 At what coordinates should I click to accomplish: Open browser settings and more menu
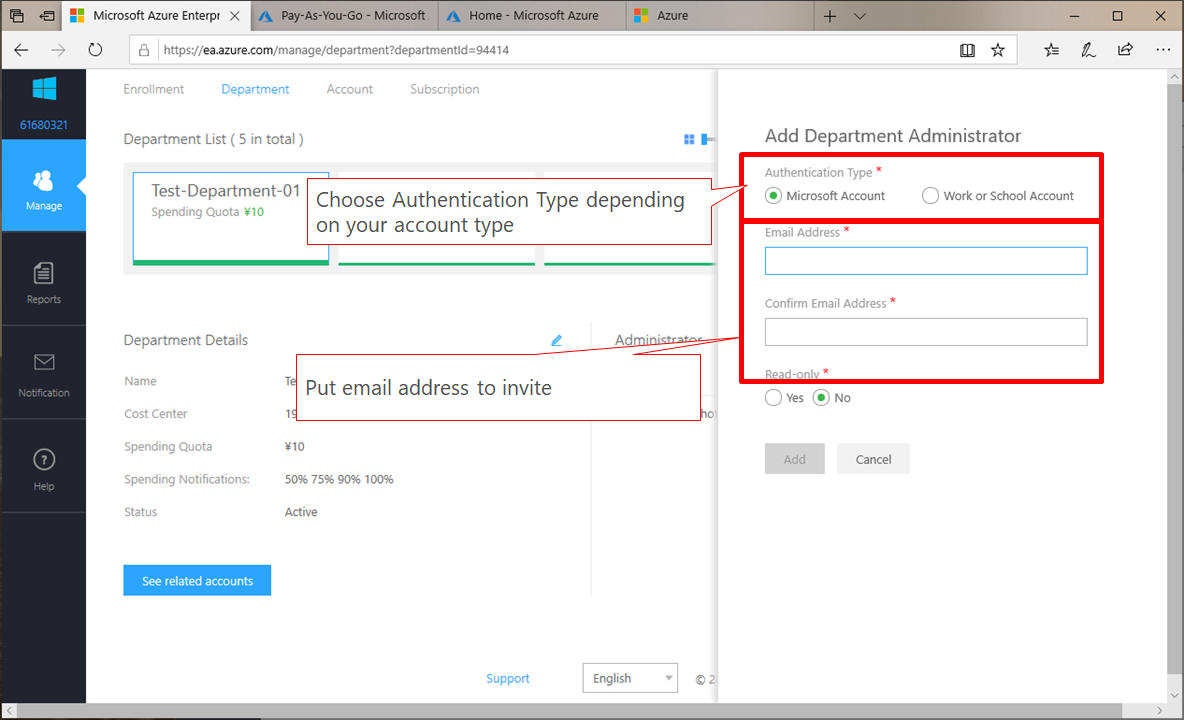click(x=1163, y=50)
